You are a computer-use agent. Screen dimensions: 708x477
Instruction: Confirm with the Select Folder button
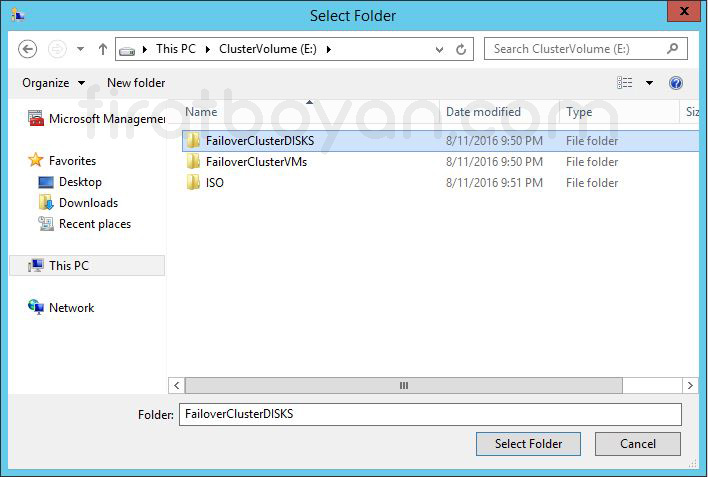click(528, 444)
